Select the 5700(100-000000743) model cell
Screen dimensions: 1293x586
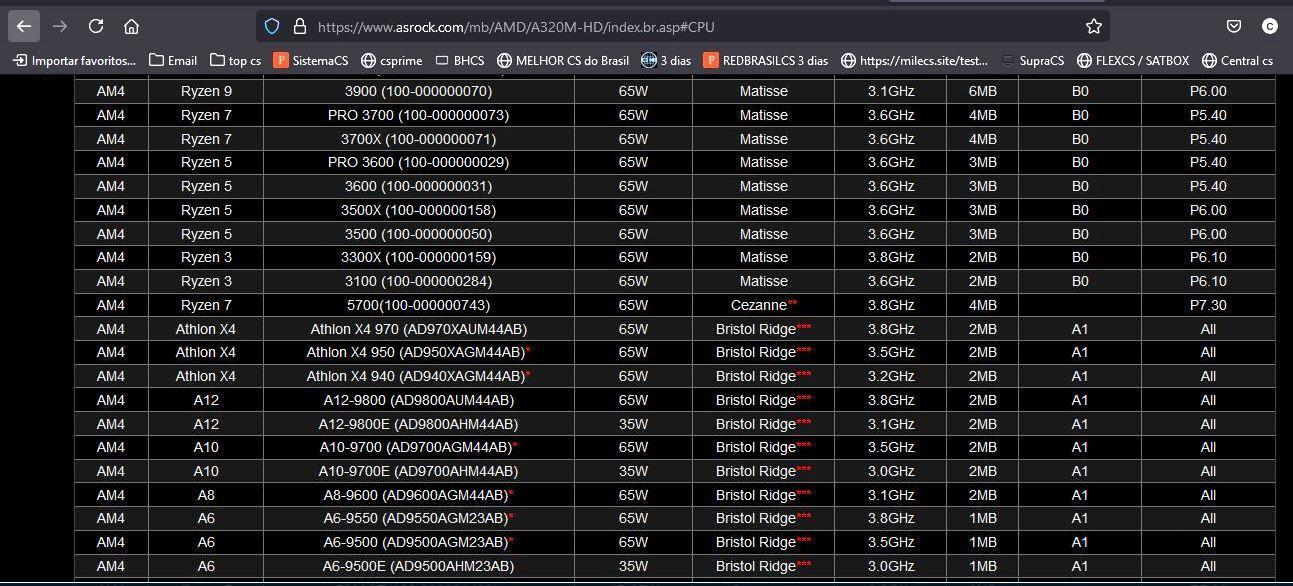pos(418,305)
